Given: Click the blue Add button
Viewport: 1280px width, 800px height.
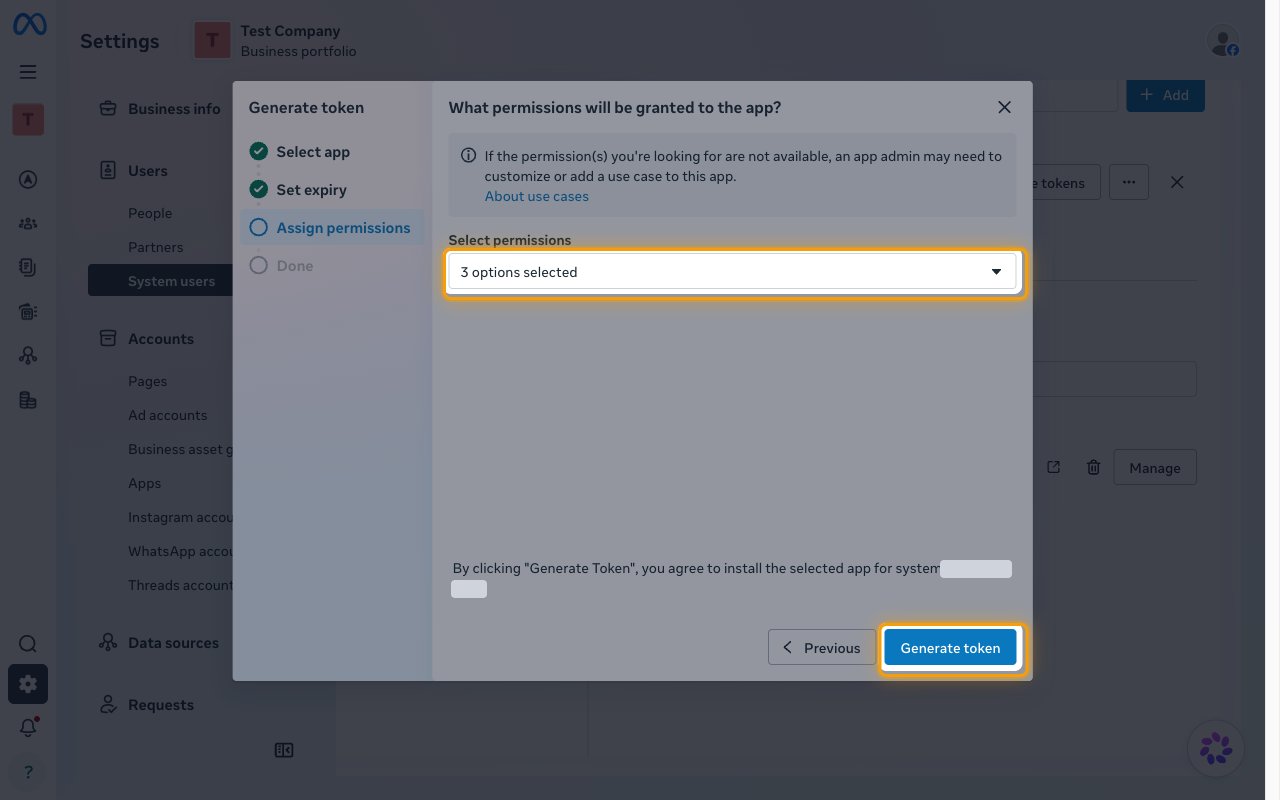Looking at the screenshot, I should click(x=1165, y=95).
